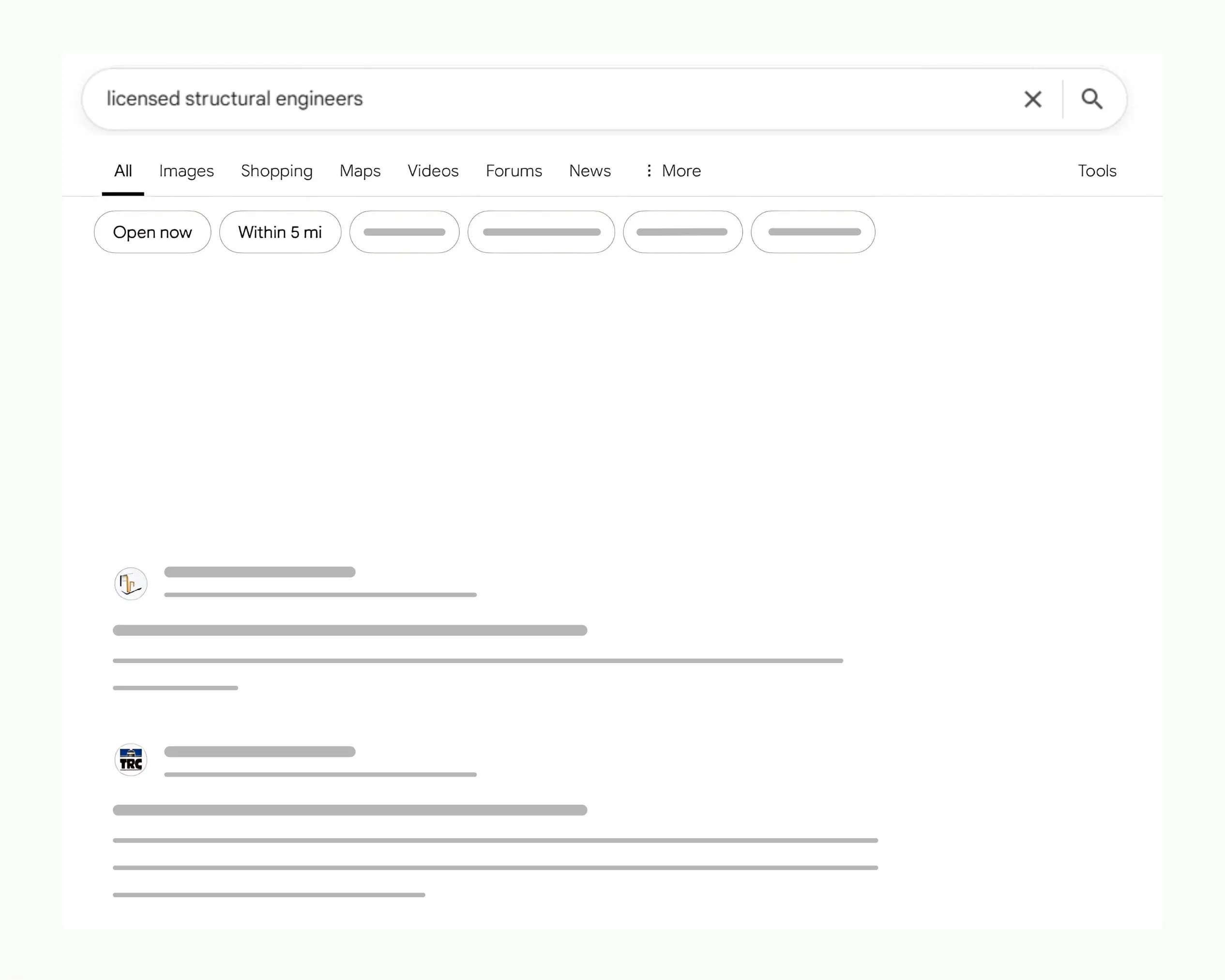Clear the search query with X icon
This screenshot has width=1225, height=980.
[x=1032, y=99]
